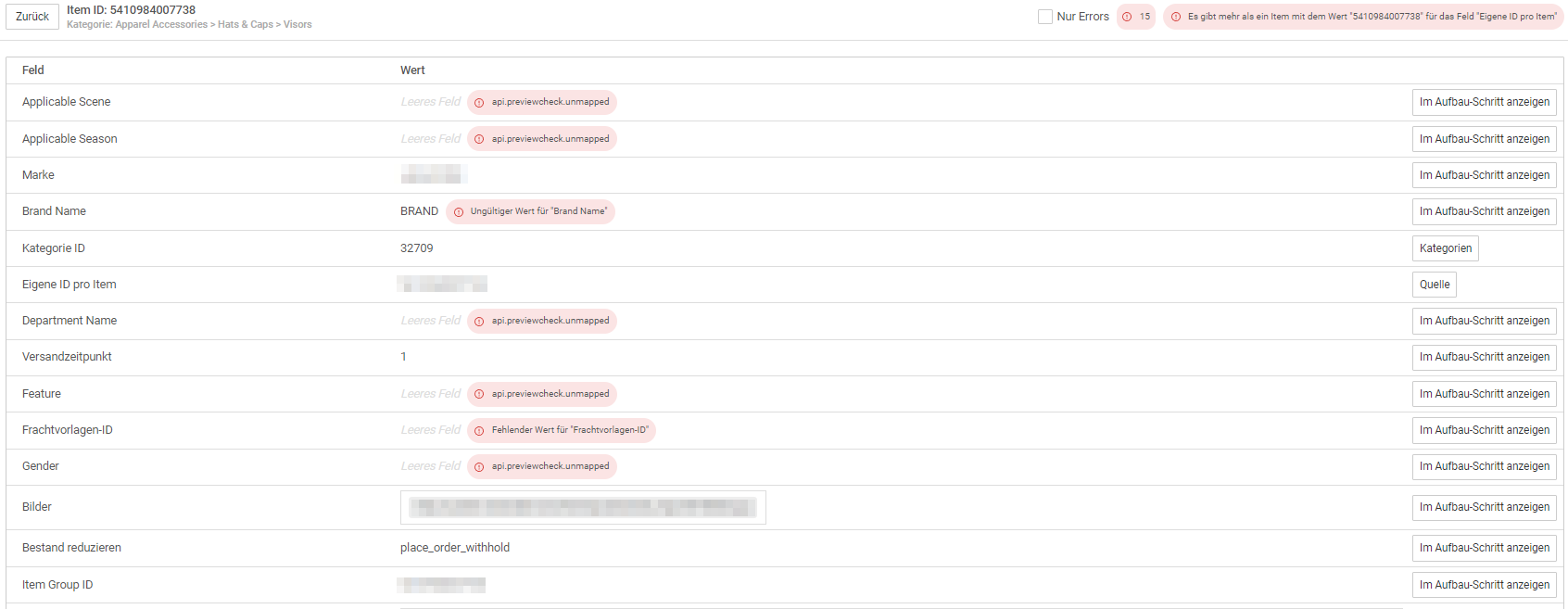
Task: Click the Wert column header
Action: point(412,70)
